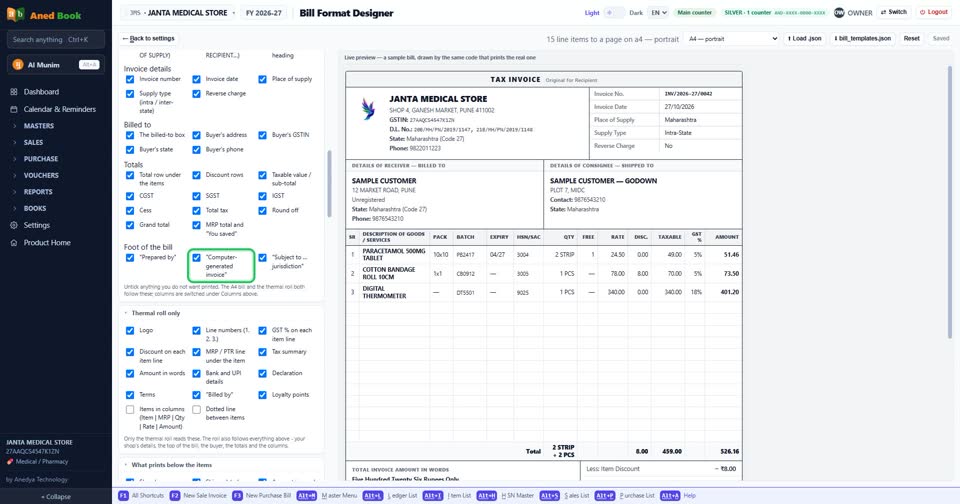Click the SILVER - 1 counter plan badge
This screenshot has height=504, width=960.
tap(774, 12)
